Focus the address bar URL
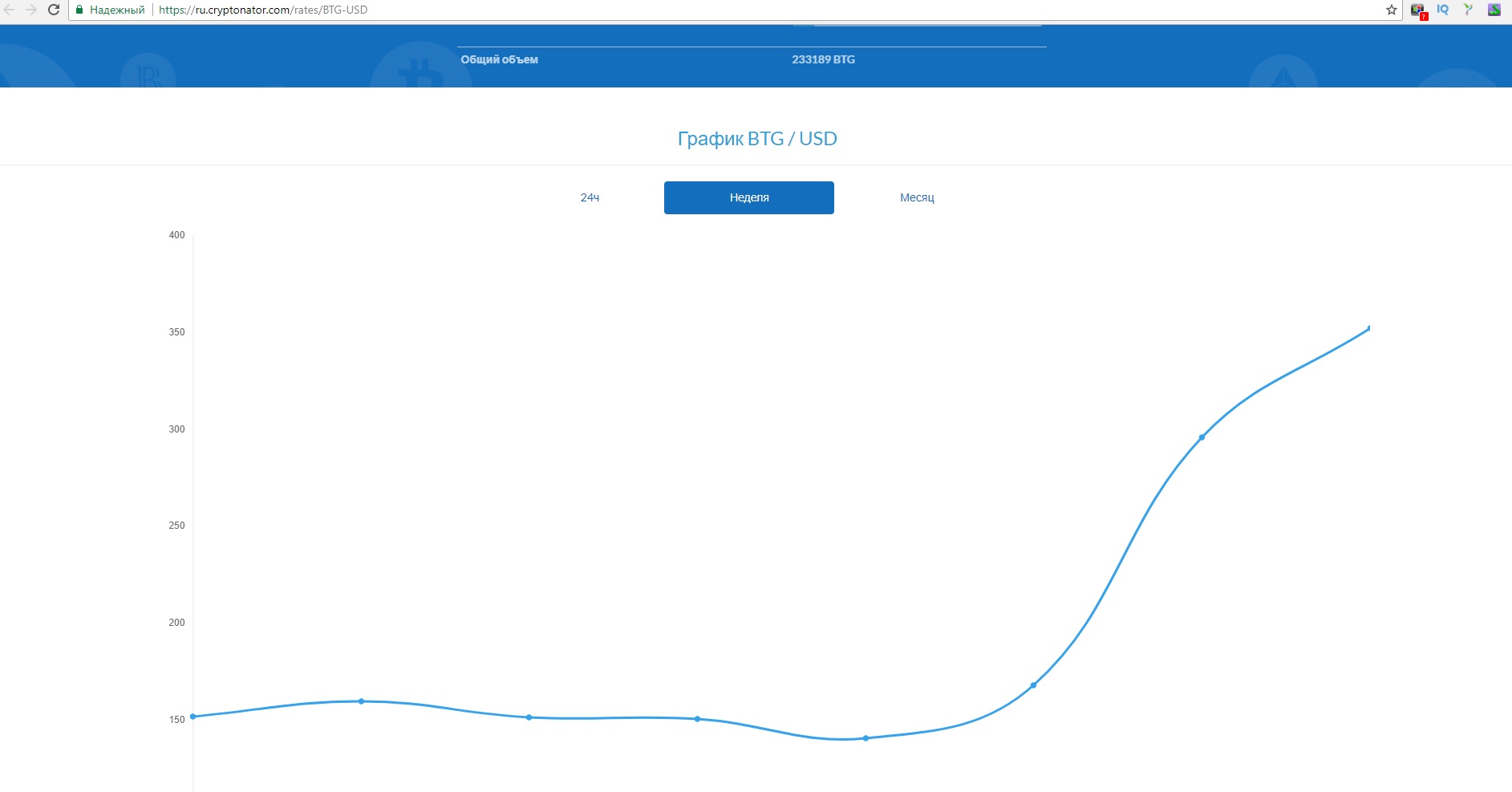The height and width of the screenshot is (792, 1512). [263, 10]
